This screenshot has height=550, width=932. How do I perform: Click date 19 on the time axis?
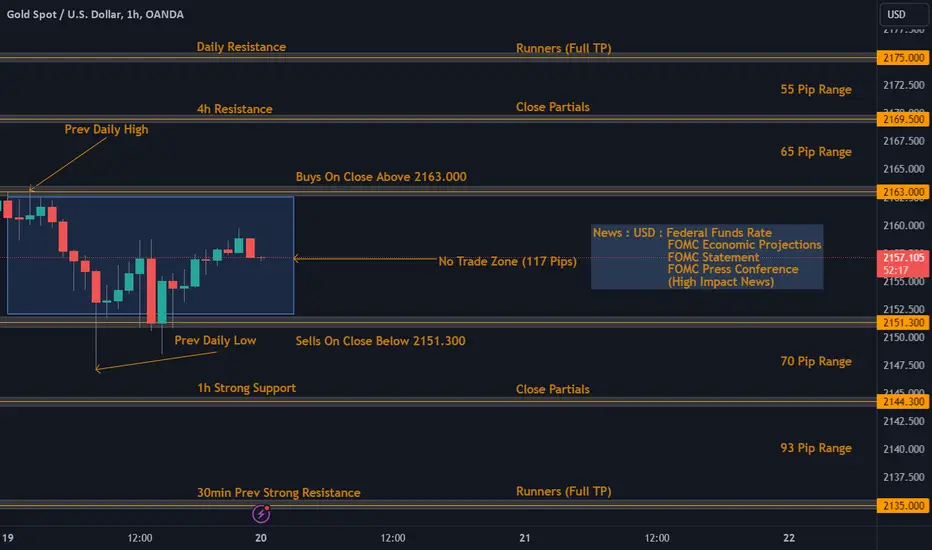tap(8, 538)
